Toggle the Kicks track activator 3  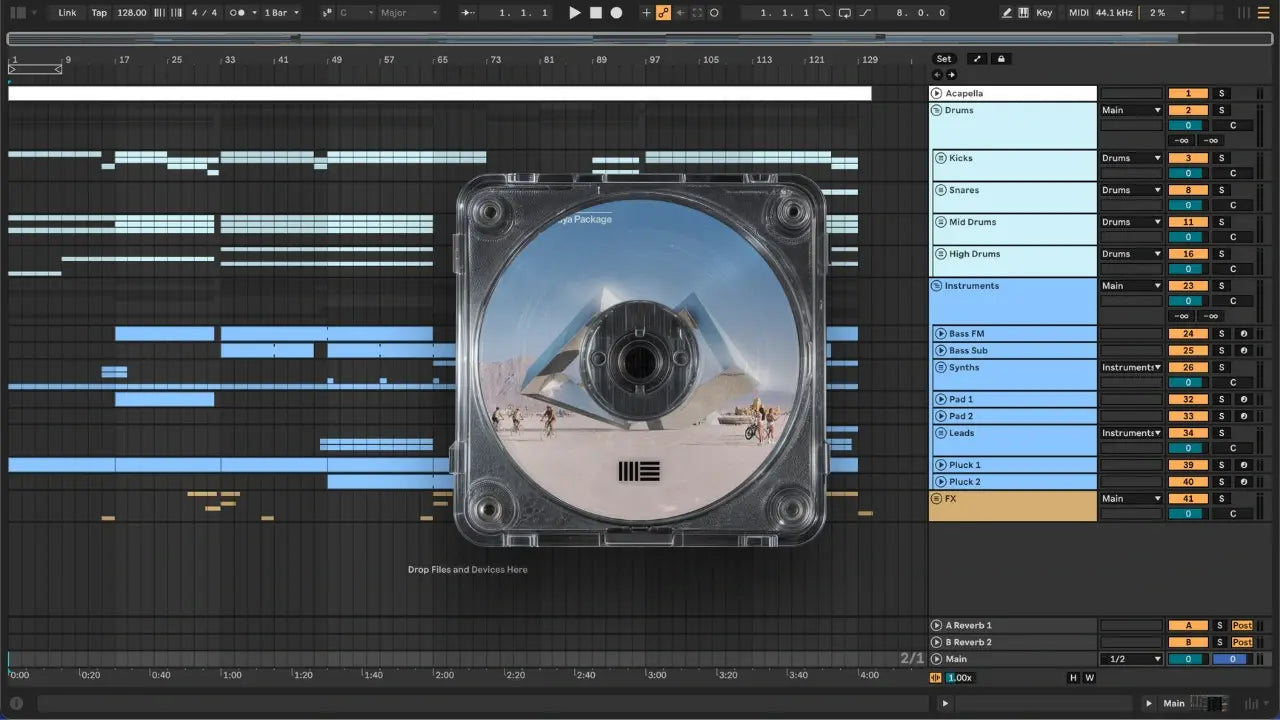(x=1188, y=158)
